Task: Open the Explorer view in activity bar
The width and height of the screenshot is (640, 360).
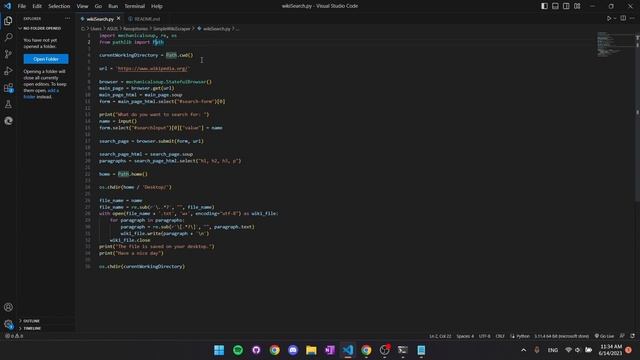Action: 8,20
